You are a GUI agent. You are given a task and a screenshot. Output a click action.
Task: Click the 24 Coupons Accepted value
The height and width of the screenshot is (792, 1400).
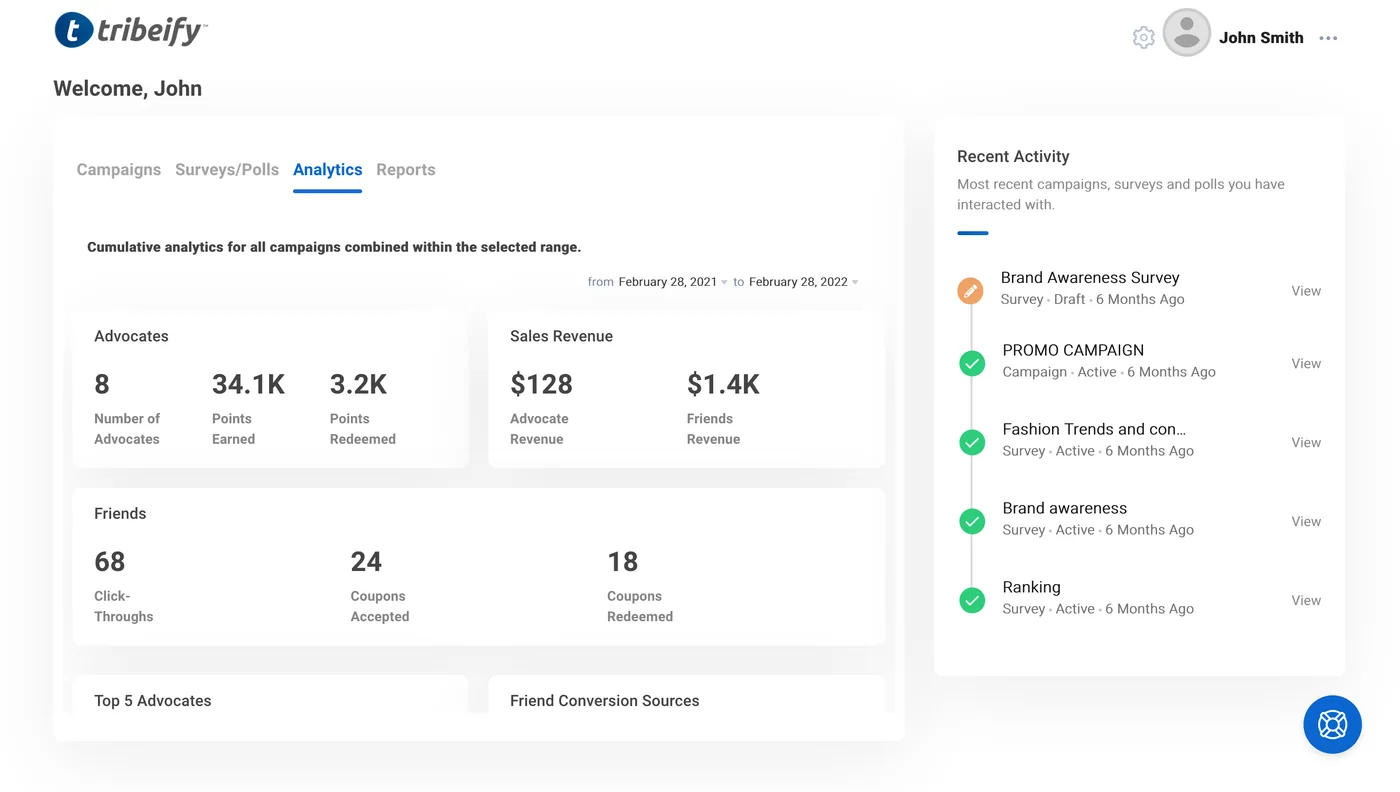click(366, 562)
